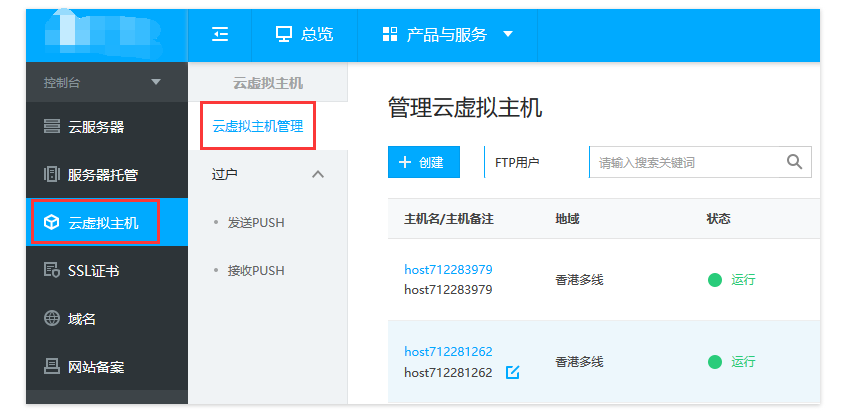Image resolution: width=856 pixels, height=414 pixels.
Task: Open the host712283979 link
Action: coord(448,270)
